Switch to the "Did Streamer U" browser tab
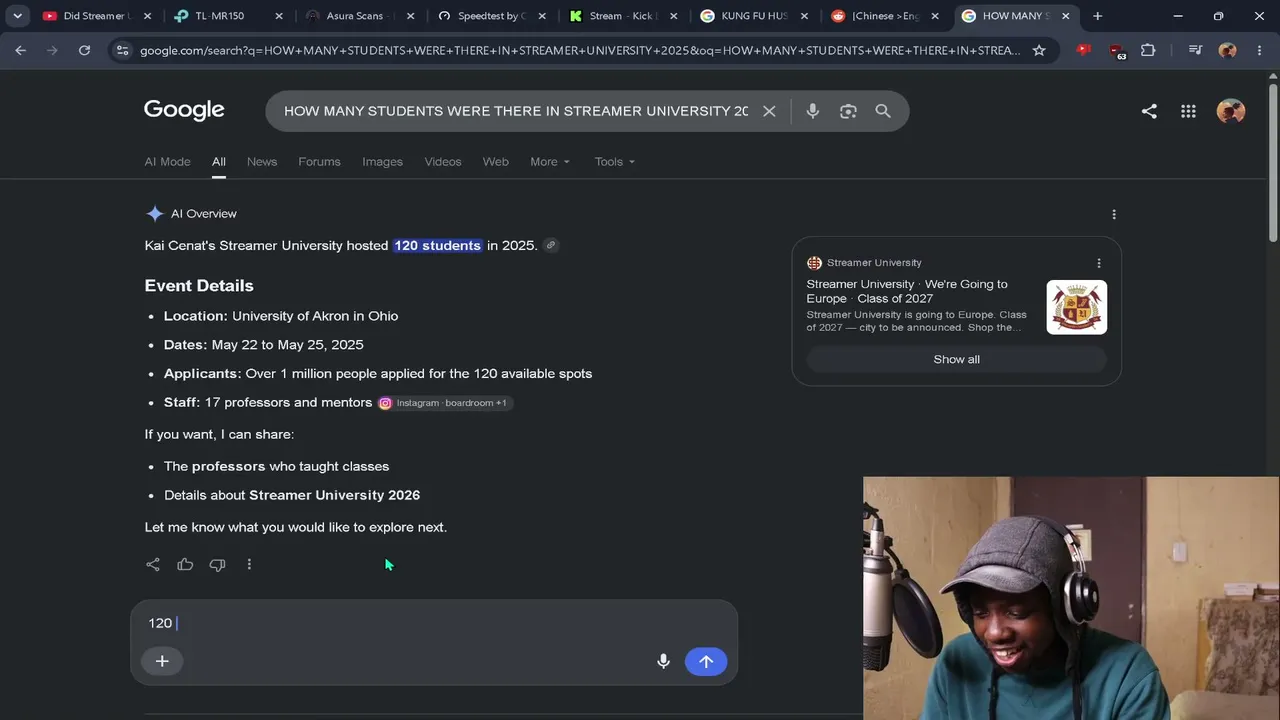The height and width of the screenshot is (720, 1280). [x=96, y=16]
